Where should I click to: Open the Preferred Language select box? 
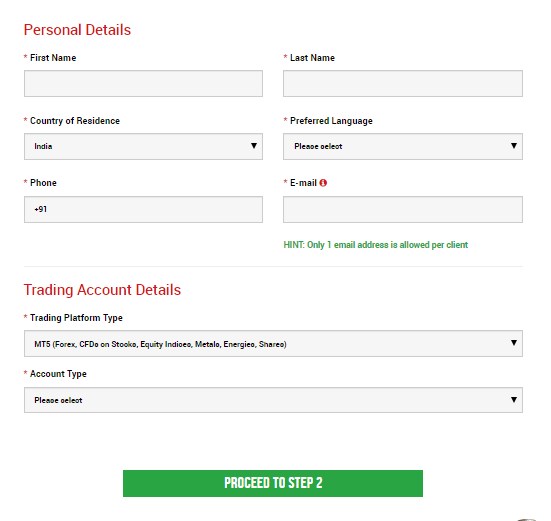tap(403, 146)
